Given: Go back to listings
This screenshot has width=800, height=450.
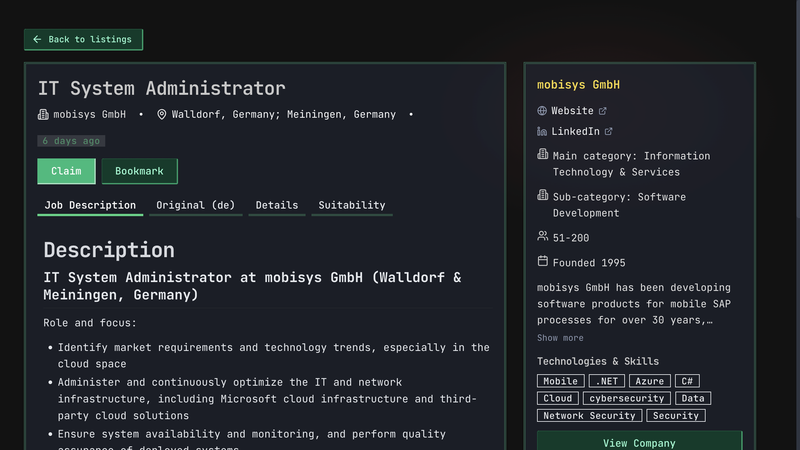Looking at the screenshot, I should tap(83, 39).
